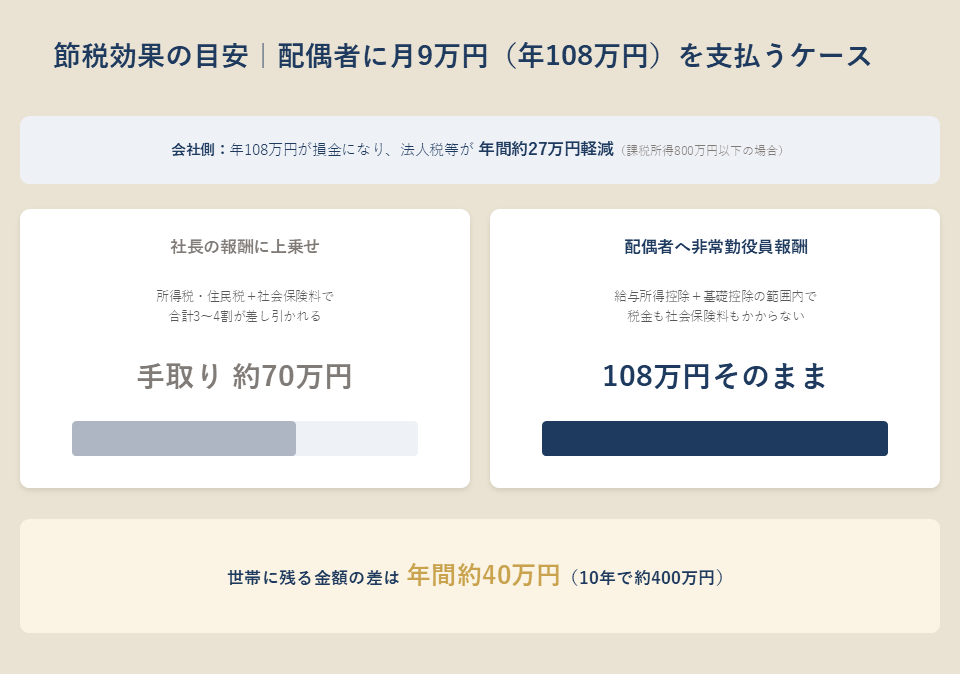Click 配偶者に月9万円 in the heading
This screenshot has height=674, width=960.
click(383, 56)
